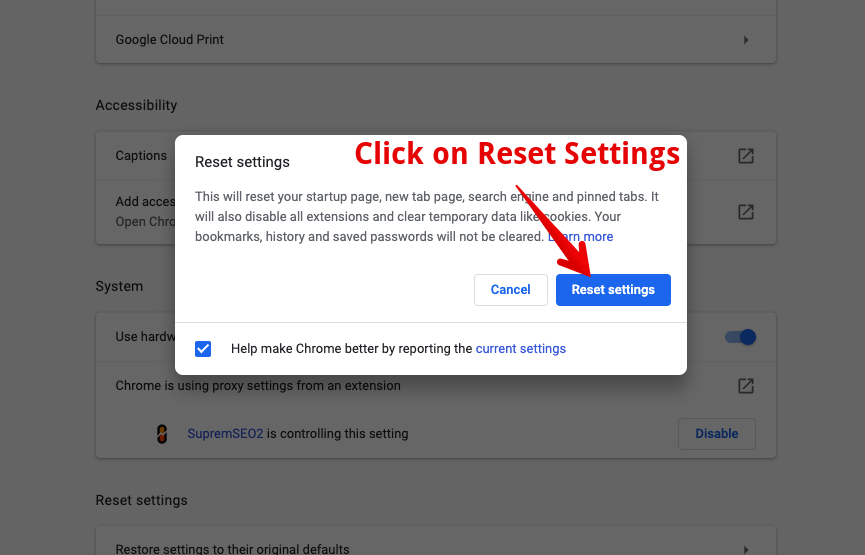Open Captions external link icon
This screenshot has width=865, height=555.
coord(746,156)
